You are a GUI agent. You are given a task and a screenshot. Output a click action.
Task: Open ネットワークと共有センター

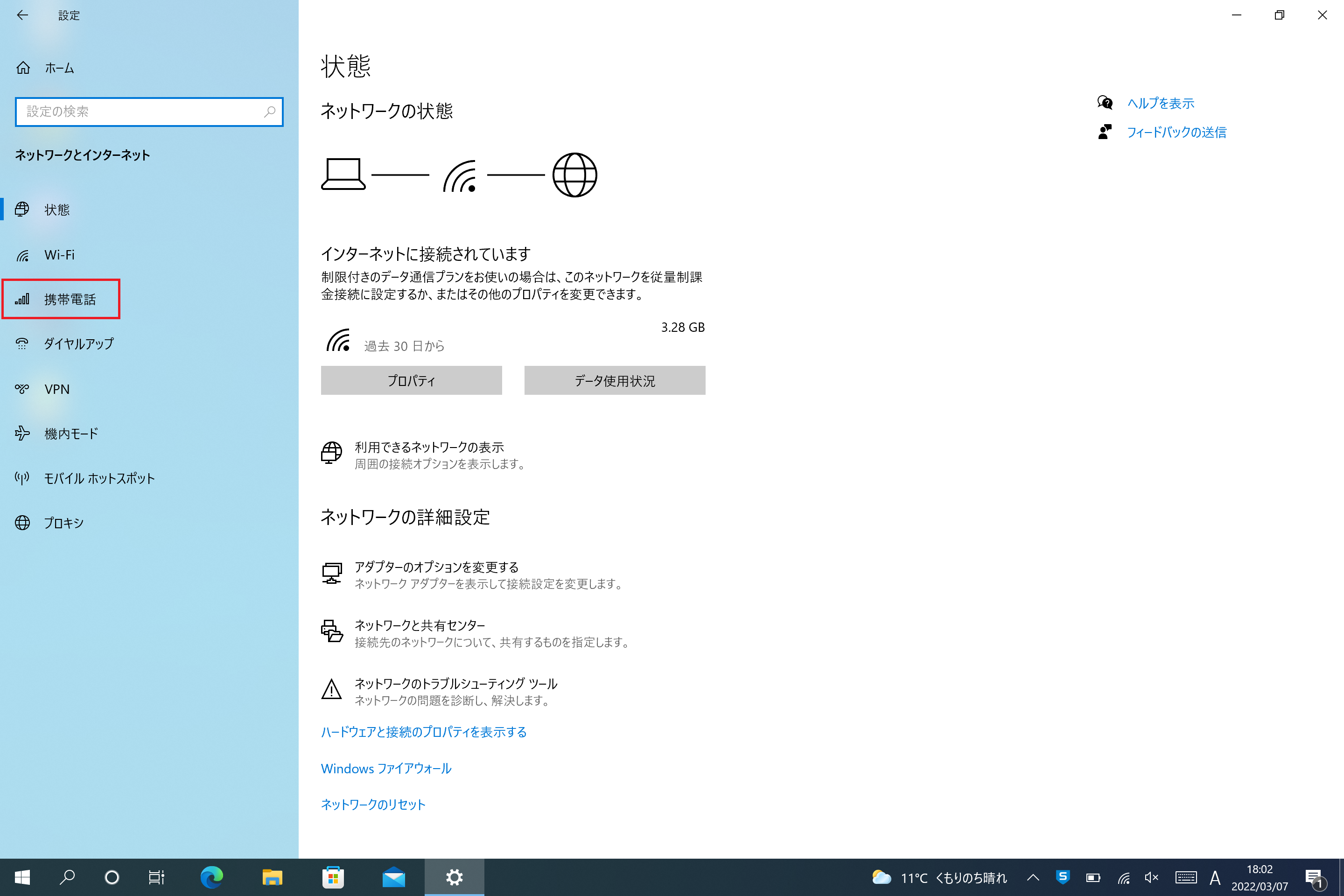tap(420, 625)
